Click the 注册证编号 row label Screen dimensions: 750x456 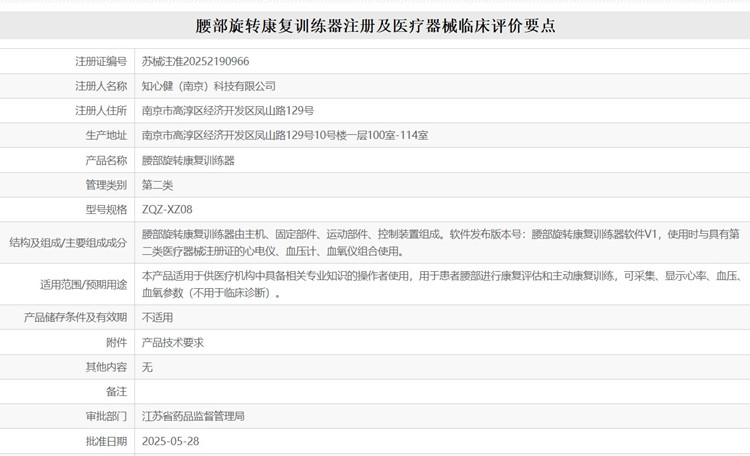101,62
